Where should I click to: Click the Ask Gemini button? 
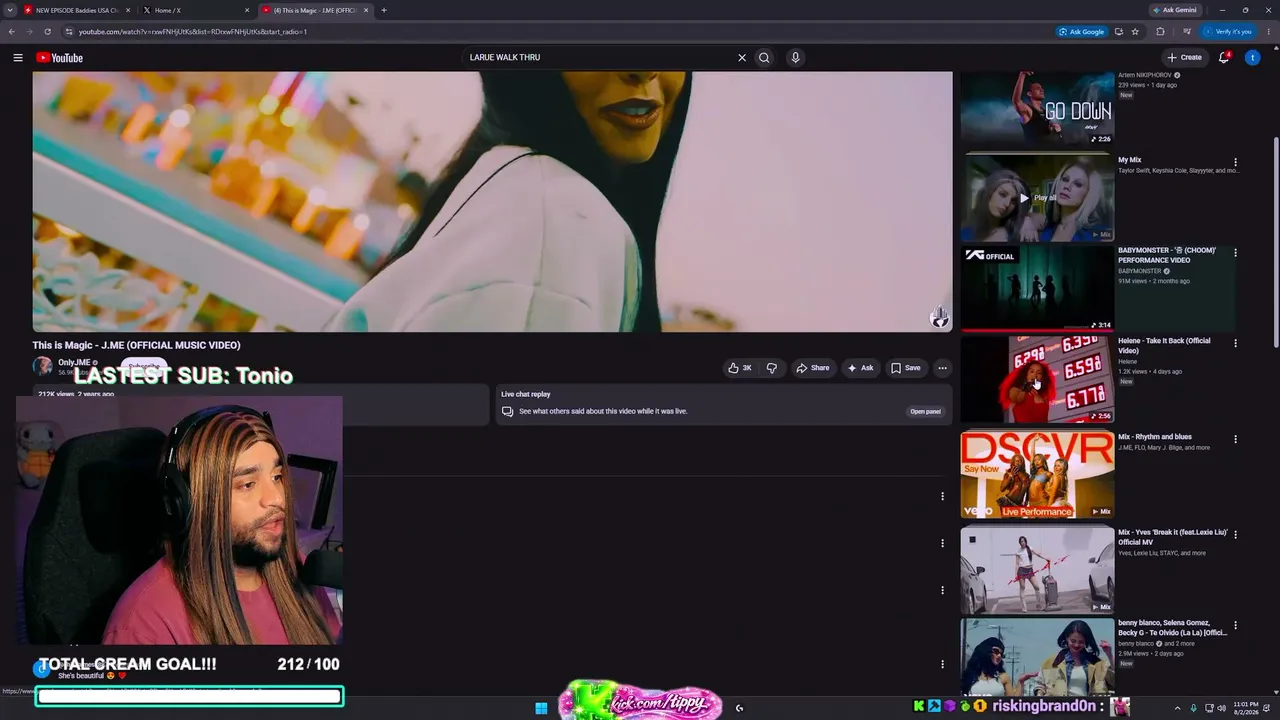[1175, 10]
